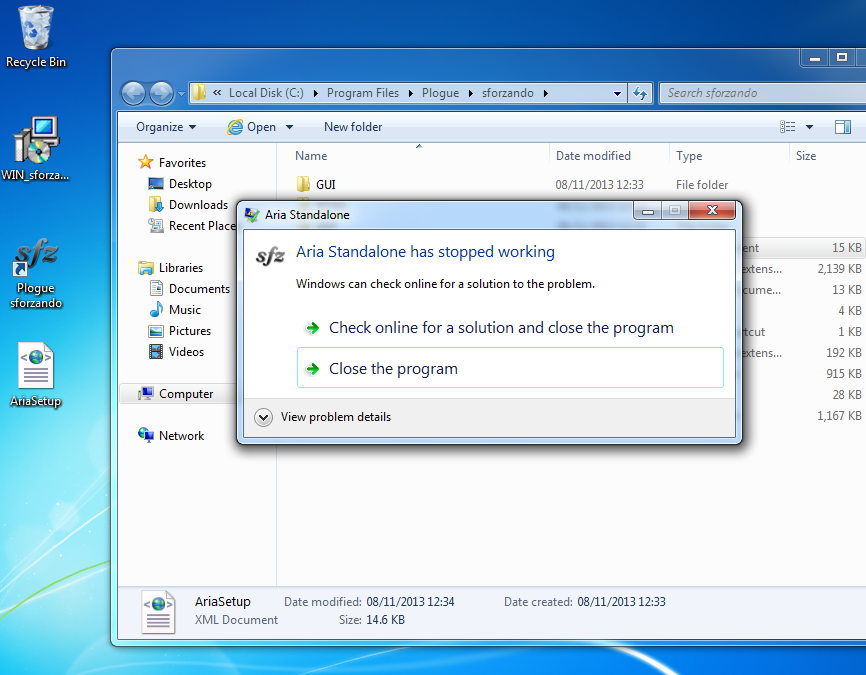Sort by Size column header

[827, 156]
